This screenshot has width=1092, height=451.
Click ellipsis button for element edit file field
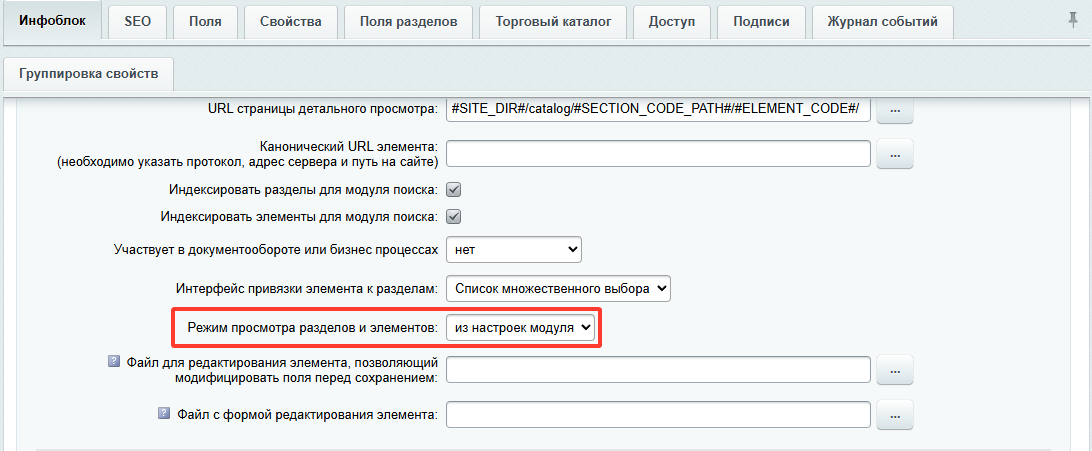pyautogui.click(x=894, y=370)
